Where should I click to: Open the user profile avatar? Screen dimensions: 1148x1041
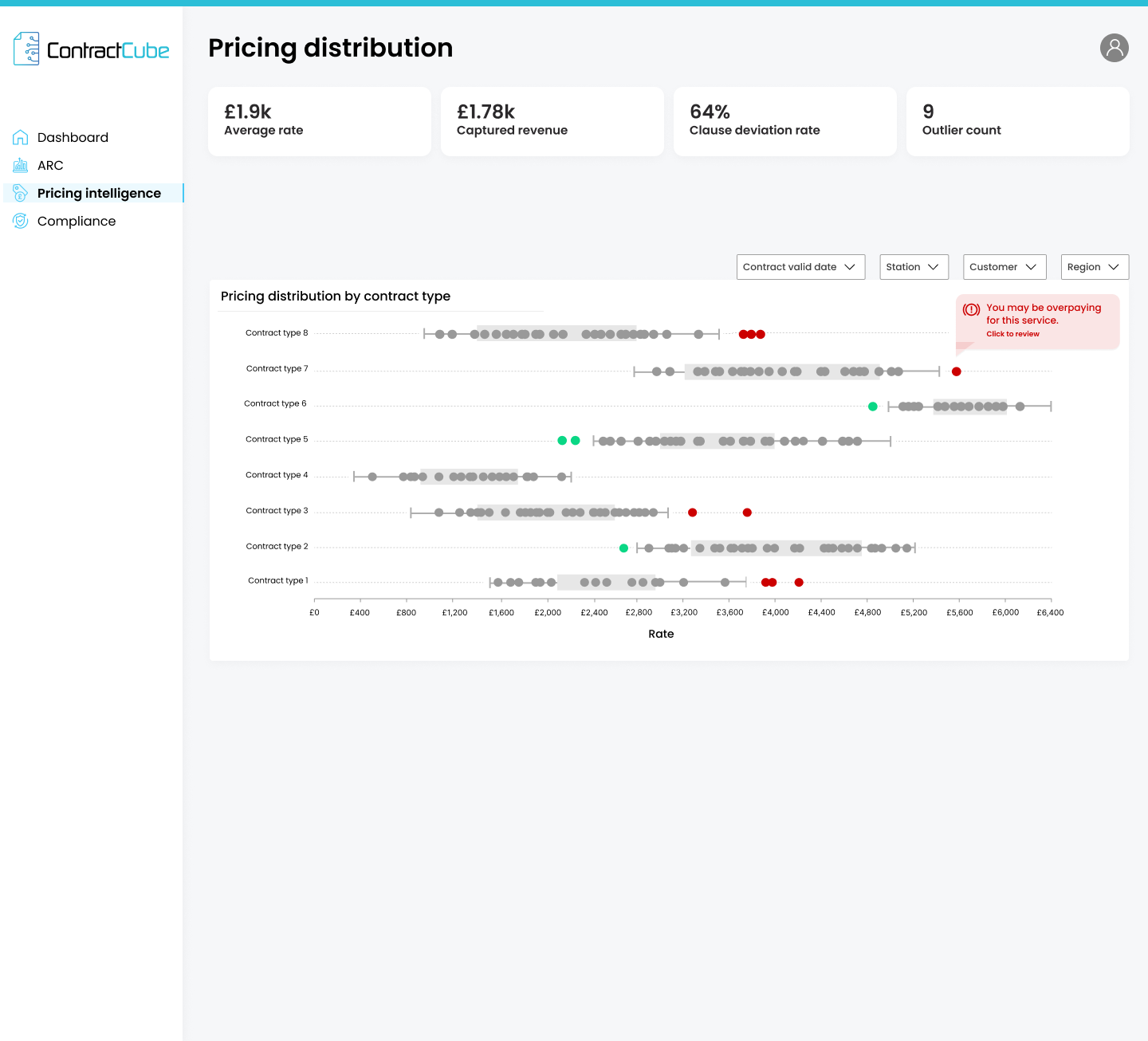tap(1115, 48)
